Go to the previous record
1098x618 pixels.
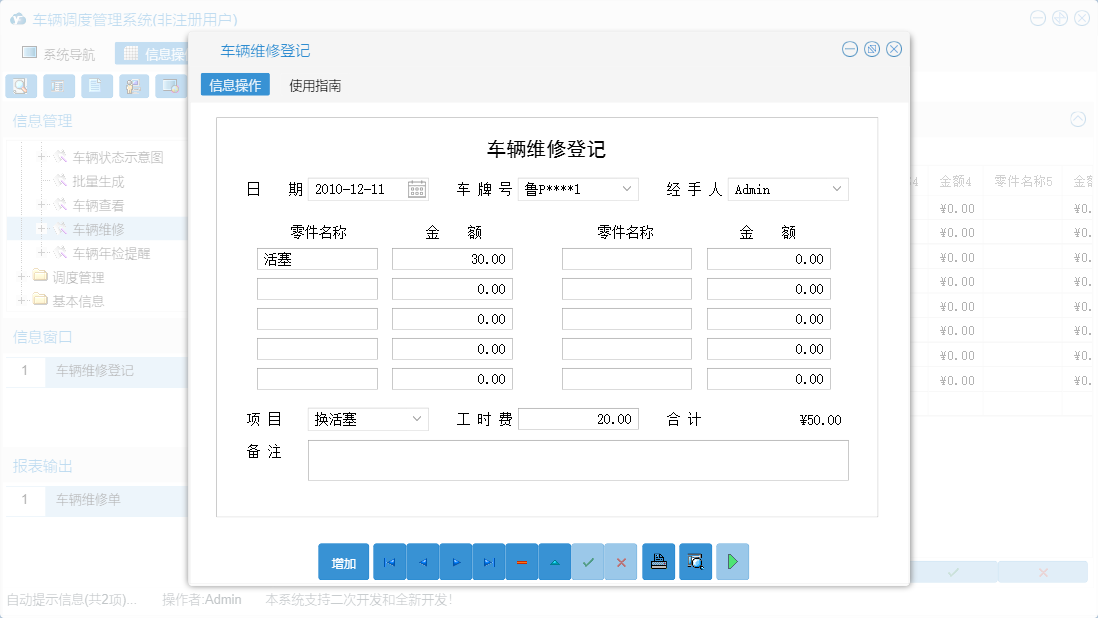(422, 561)
